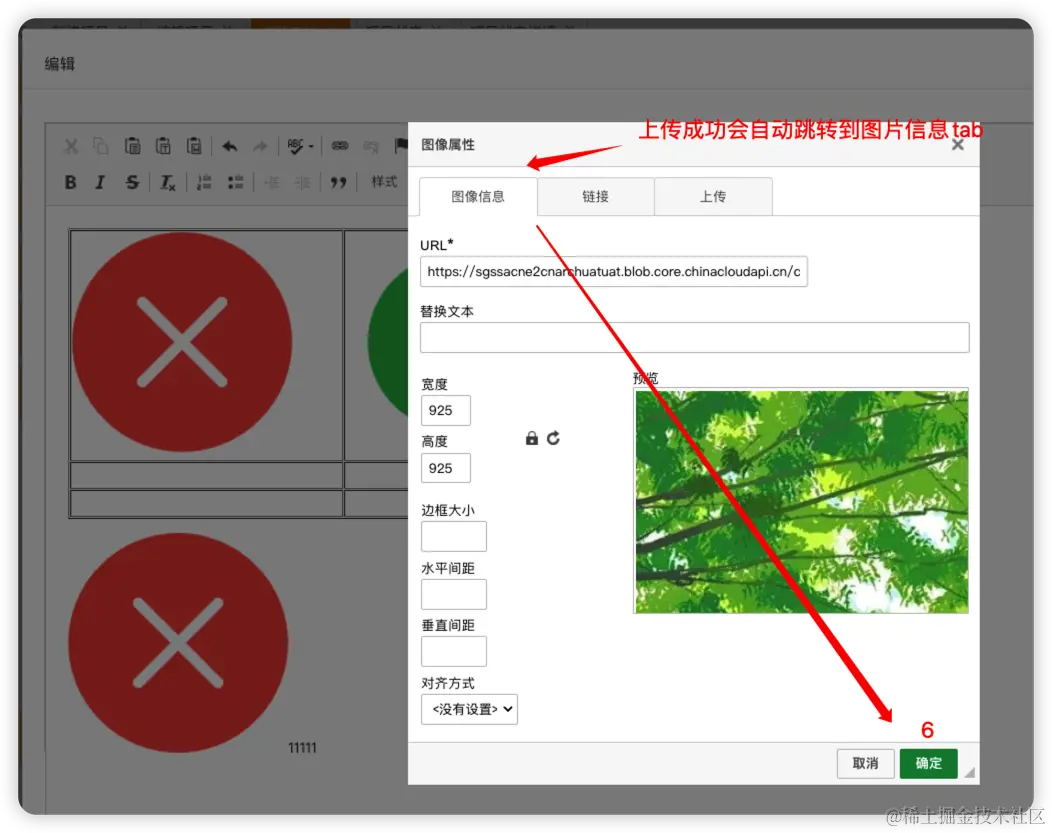Click the green circle image in editor table
The width and height of the screenshot is (1052, 833).
pos(388,342)
